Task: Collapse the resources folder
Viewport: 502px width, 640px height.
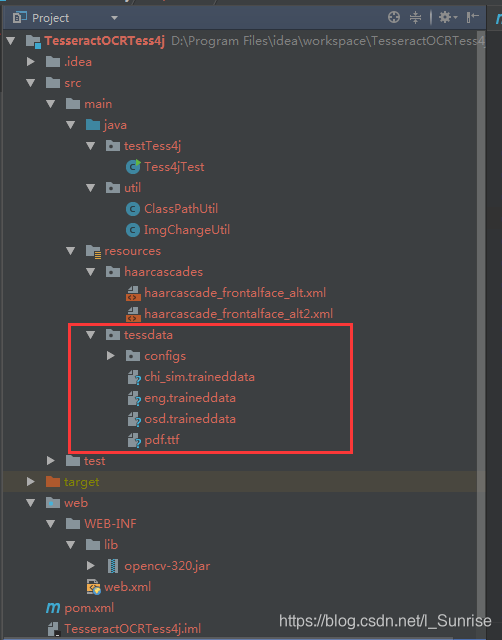Action: point(71,251)
